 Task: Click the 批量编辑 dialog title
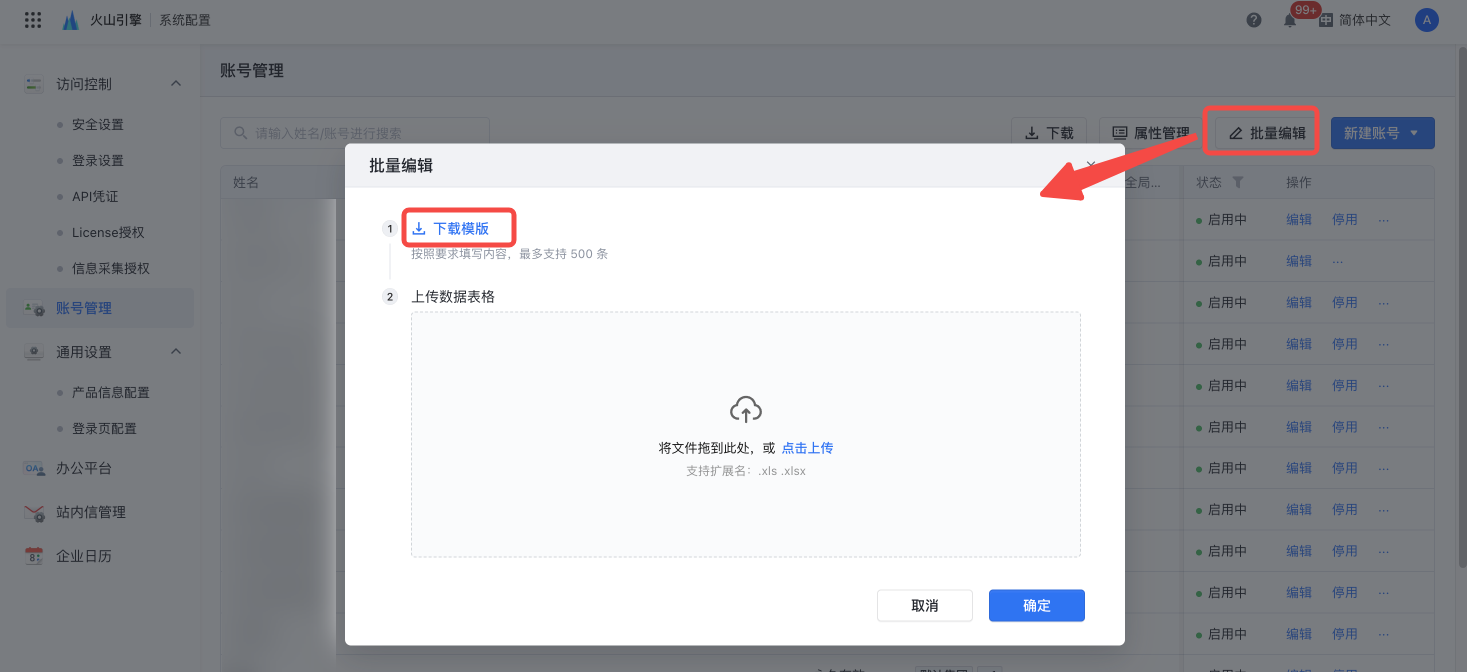(x=401, y=166)
